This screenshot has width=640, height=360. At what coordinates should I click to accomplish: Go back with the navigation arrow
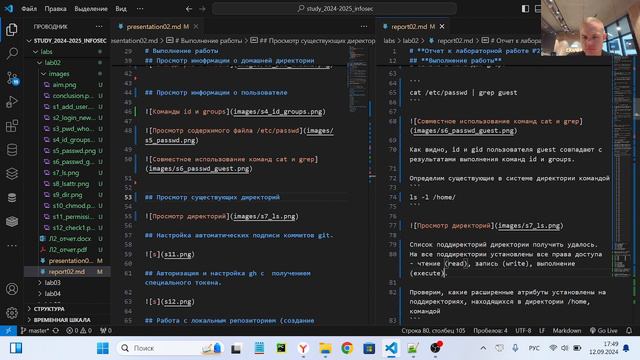(x=189, y=9)
